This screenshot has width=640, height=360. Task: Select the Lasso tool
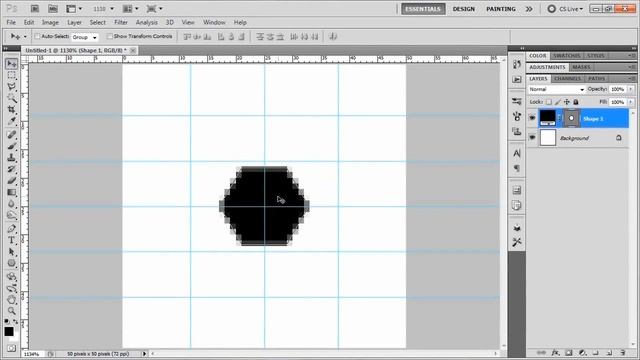coord(11,87)
